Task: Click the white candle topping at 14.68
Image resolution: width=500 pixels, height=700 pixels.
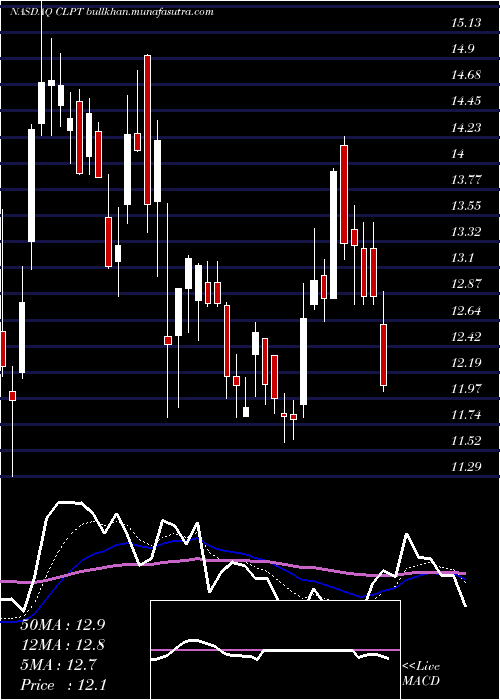Action: tap(42, 103)
